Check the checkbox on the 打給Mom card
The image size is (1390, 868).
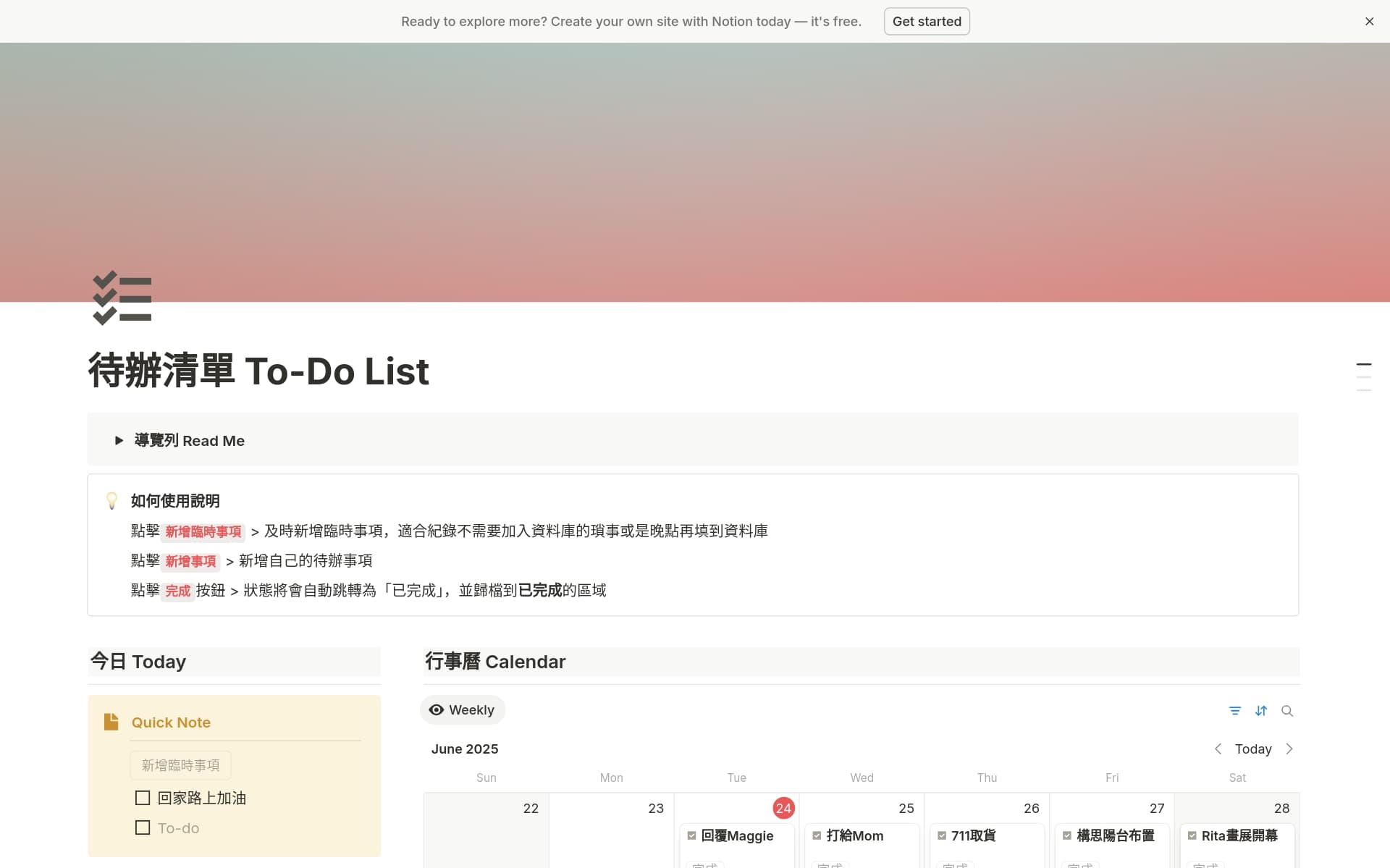817,835
